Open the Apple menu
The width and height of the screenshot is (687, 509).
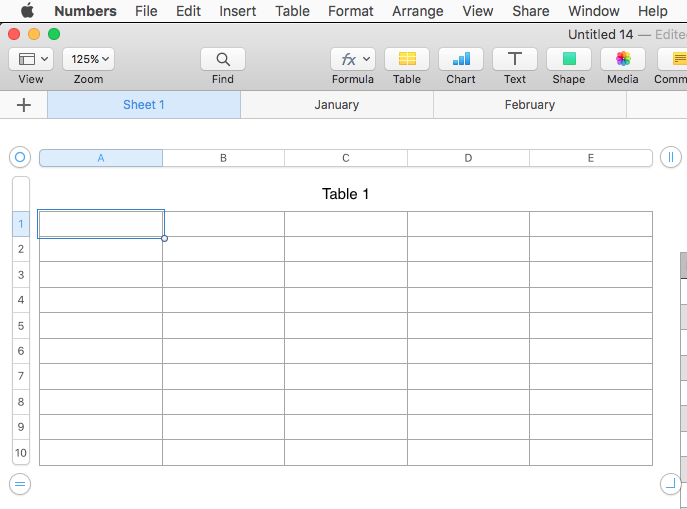click(x=27, y=11)
